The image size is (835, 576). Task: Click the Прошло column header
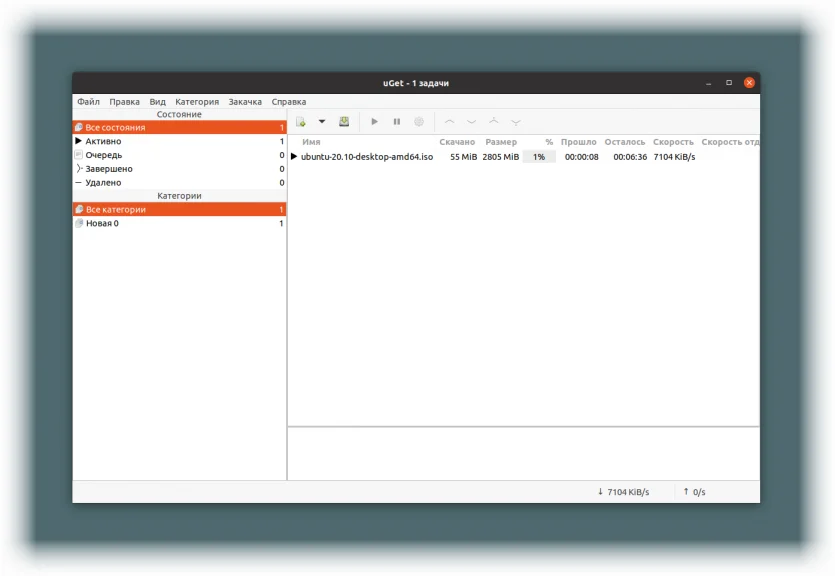click(578, 142)
